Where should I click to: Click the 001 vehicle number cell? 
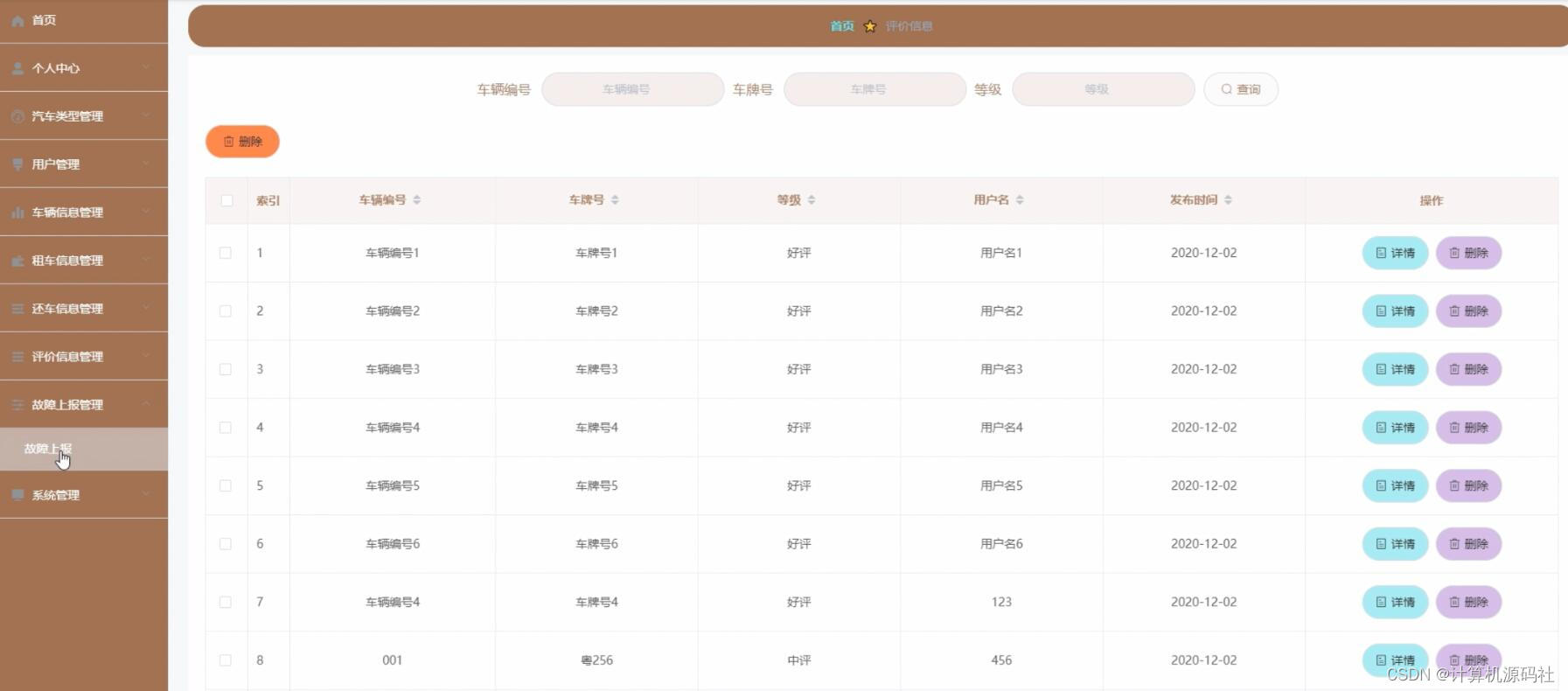pyautogui.click(x=393, y=660)
